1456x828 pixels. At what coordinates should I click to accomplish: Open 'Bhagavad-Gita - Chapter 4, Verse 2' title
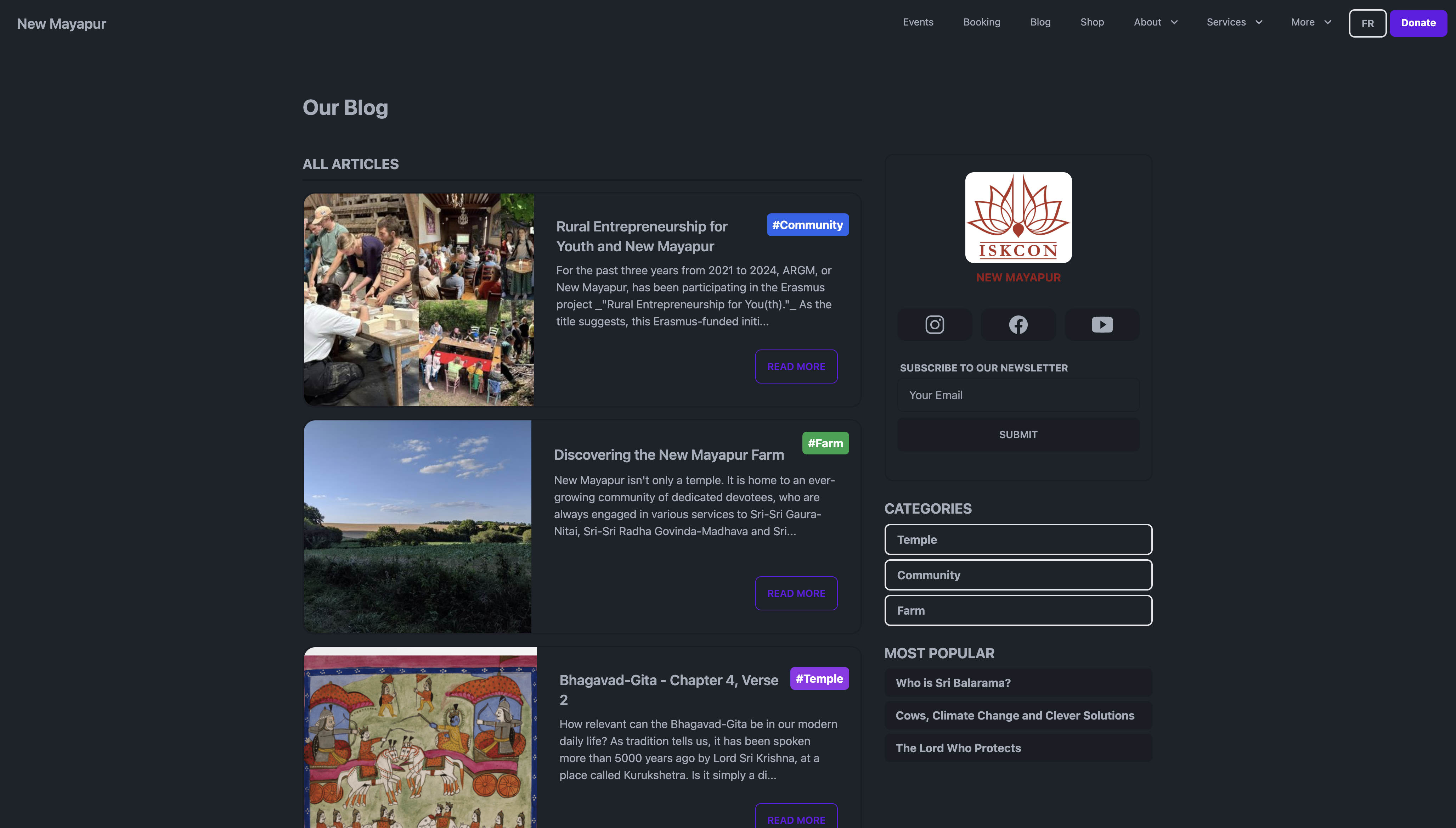[668, 689]
